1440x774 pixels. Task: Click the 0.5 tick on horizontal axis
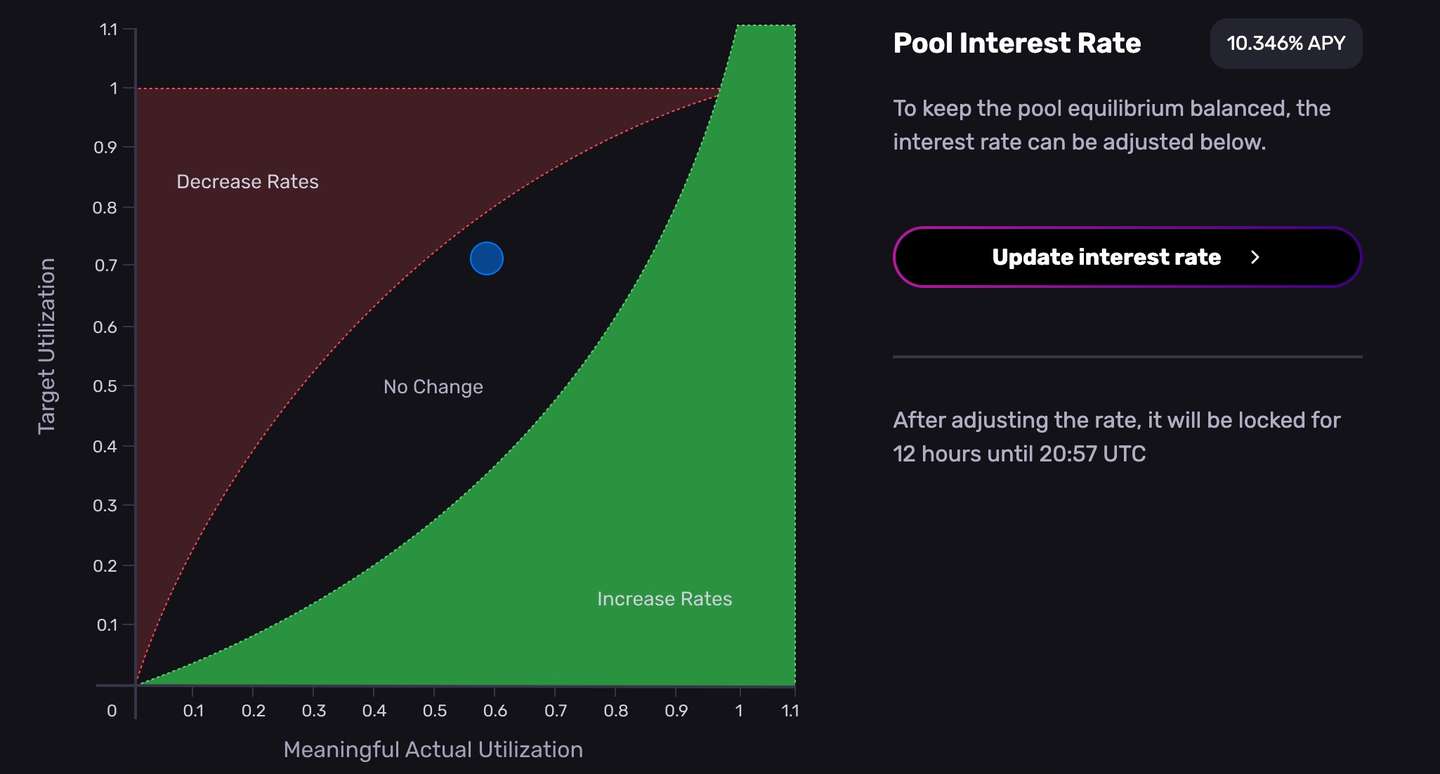point(434,711)
